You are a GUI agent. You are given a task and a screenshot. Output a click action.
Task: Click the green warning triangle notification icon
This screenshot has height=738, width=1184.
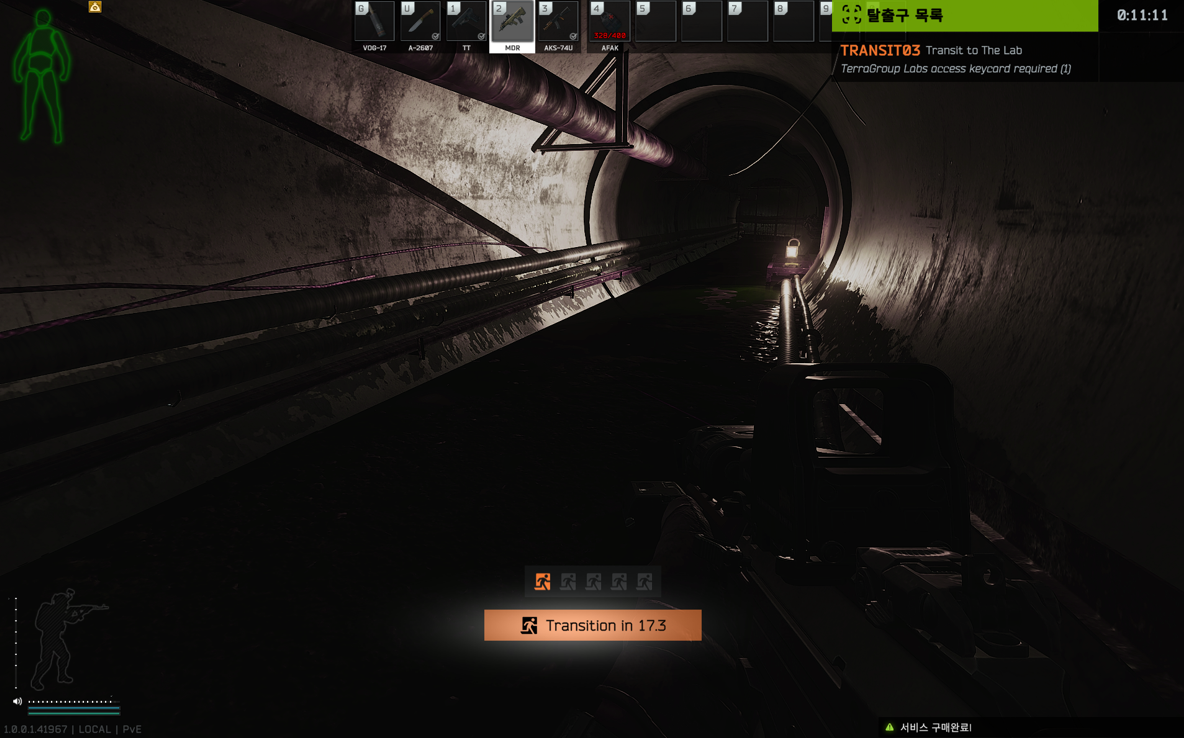(889, 727)
